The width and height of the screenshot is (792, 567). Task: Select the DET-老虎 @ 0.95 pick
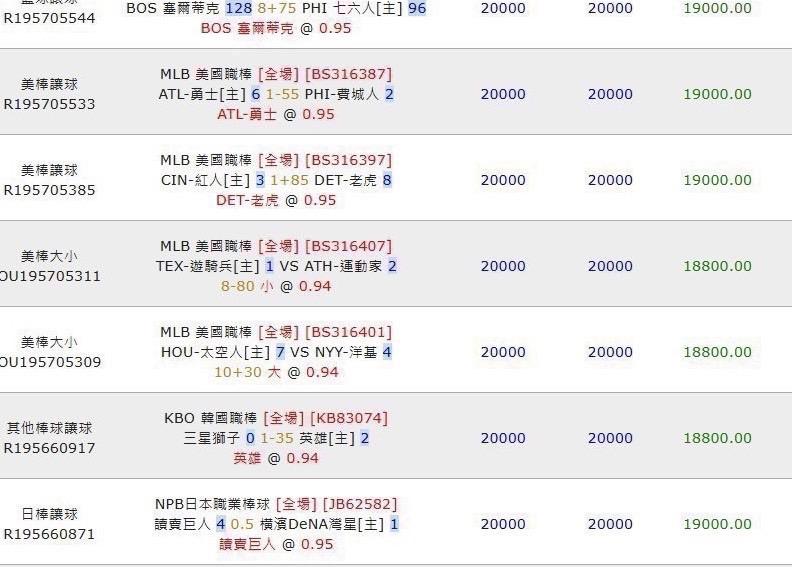click(x=276, y=200)
